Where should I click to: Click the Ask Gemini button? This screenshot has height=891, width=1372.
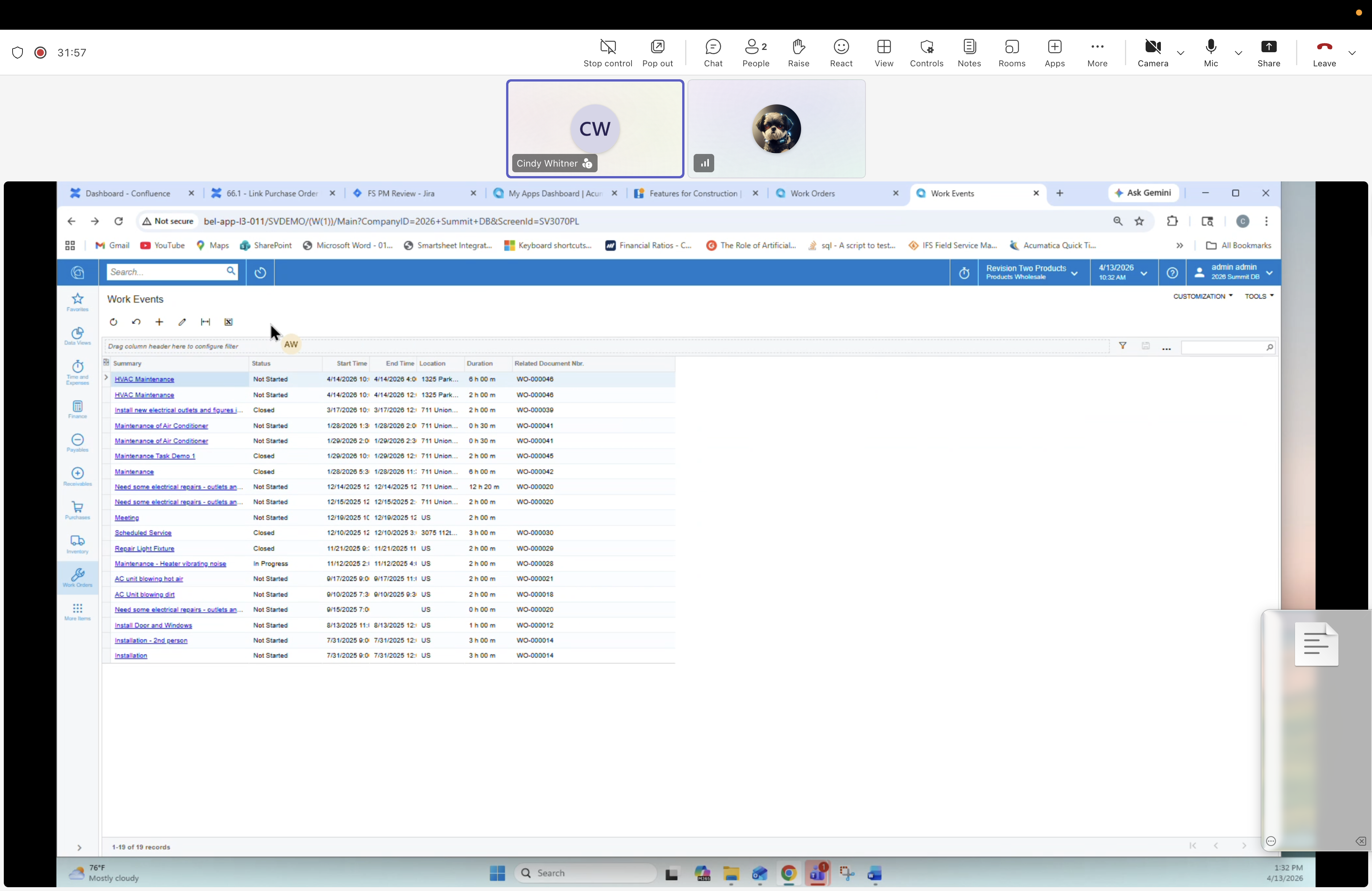(1143, 193)
